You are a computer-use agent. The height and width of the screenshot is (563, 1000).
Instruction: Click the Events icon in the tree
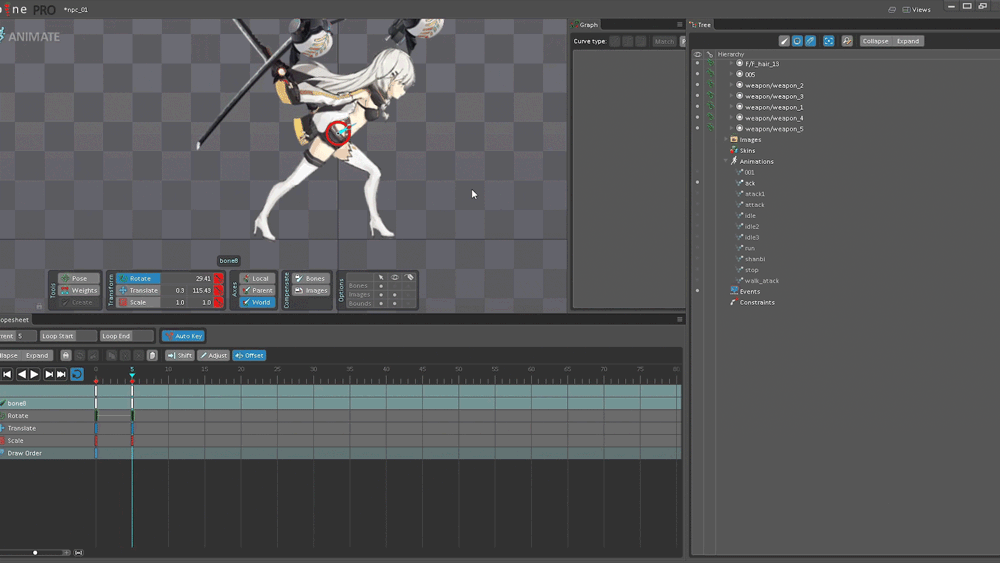[734, 291]
